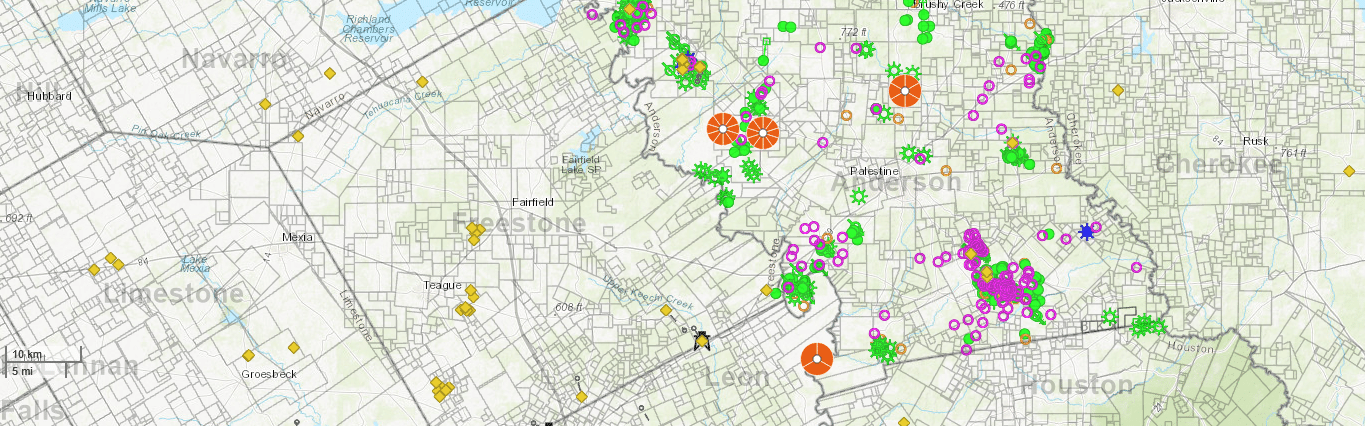Viewport: 1365px width, 426px height.
Task: Click the Brushy Creek label
Action: (948, 5)
